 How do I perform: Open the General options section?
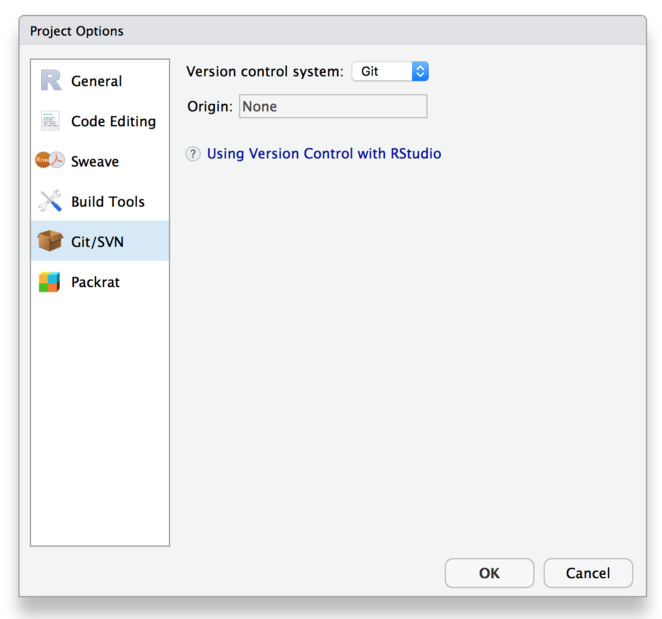pos(96,81)
